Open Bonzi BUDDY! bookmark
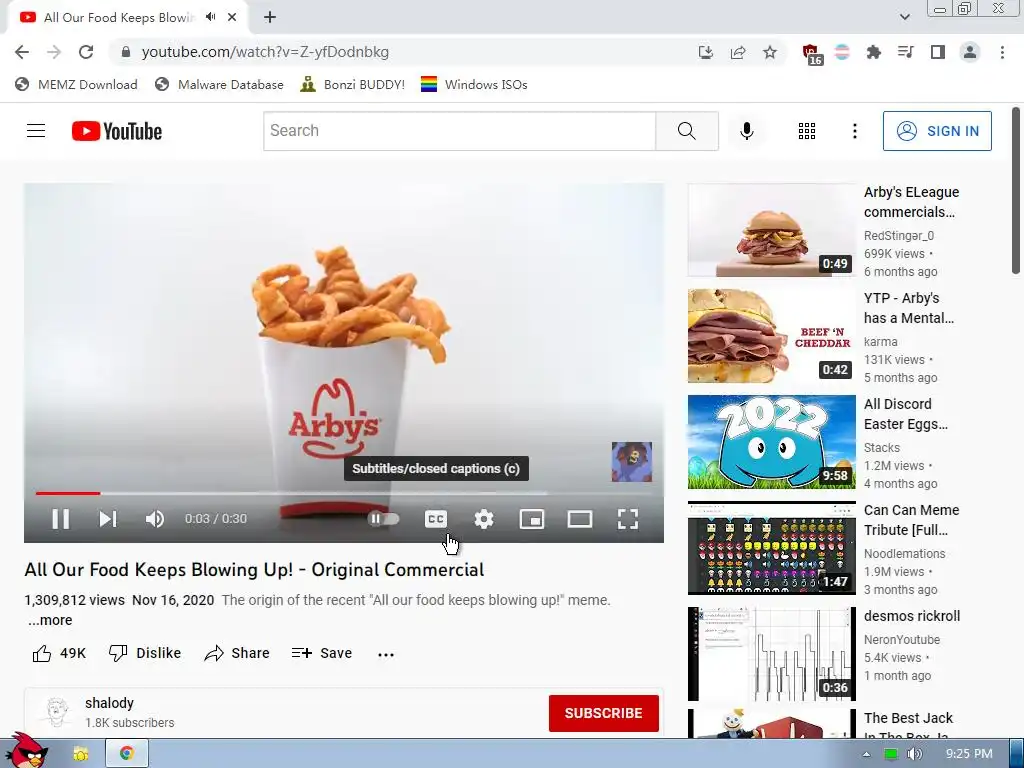 click(x=353, y=84)
